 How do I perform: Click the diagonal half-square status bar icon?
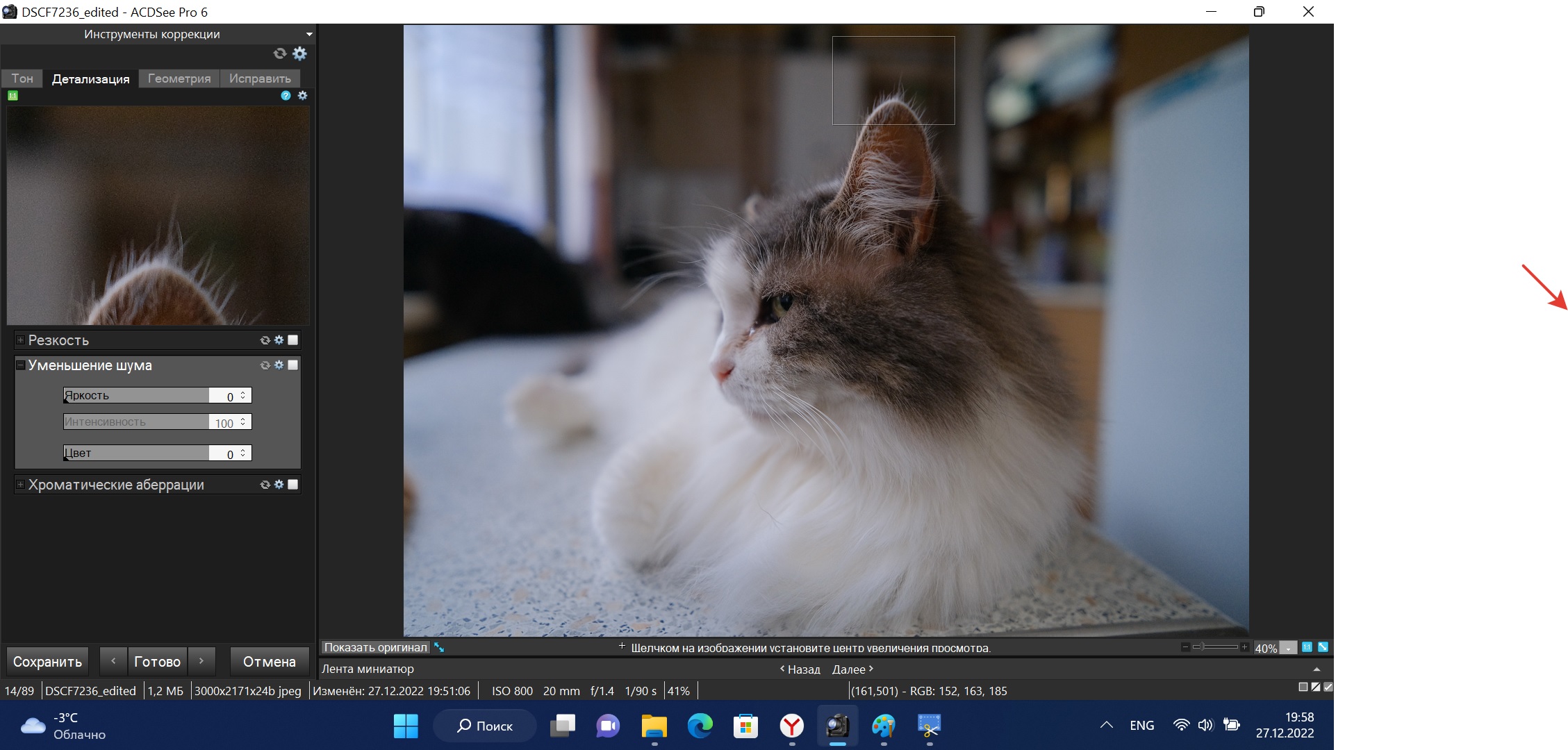(1316, 687)
